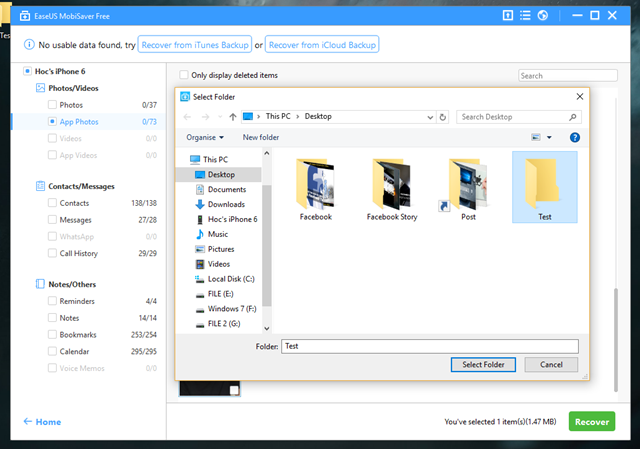Confirm with Select Folder button

pos(483,365)
